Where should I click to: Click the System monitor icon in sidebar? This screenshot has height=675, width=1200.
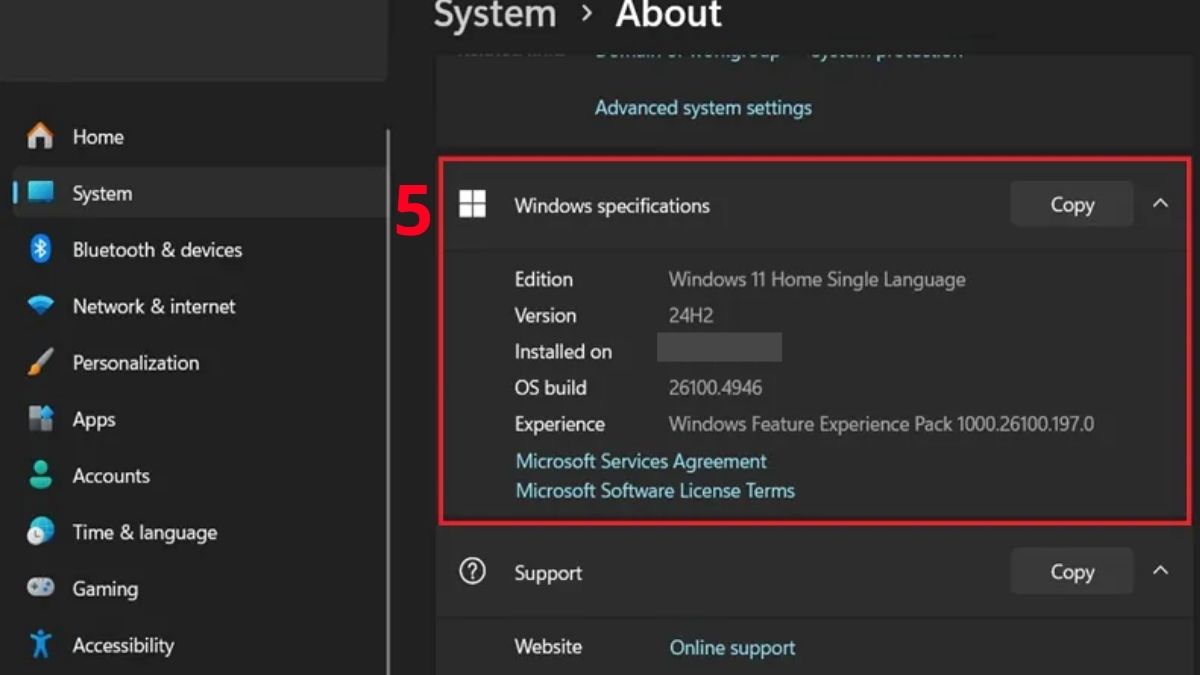point(40,193)
